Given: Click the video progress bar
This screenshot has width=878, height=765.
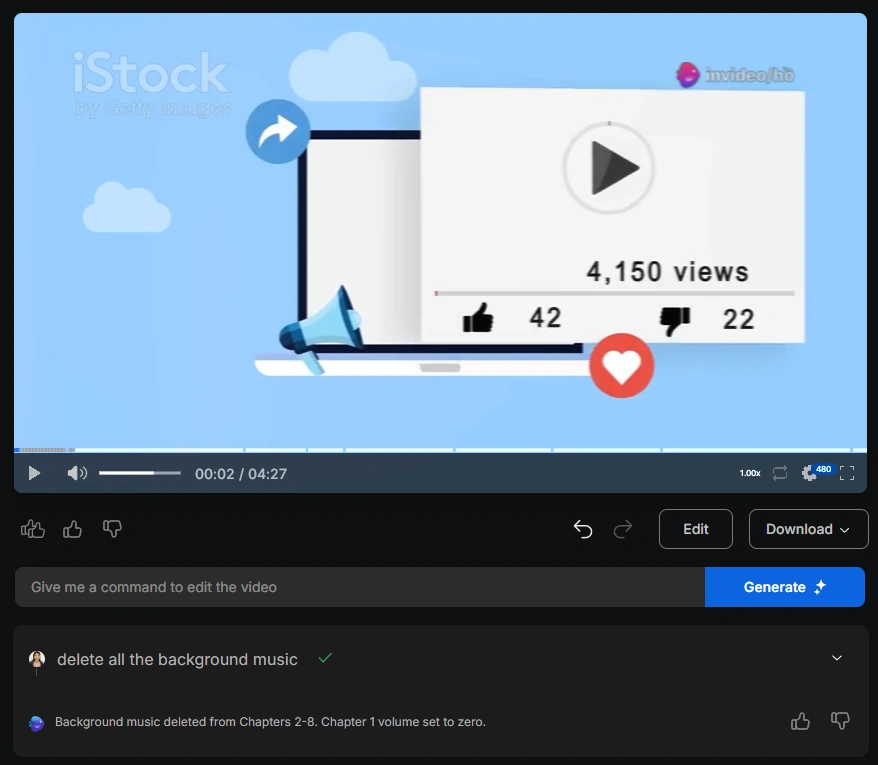Looking at the screenshot, I should (440, 450).
